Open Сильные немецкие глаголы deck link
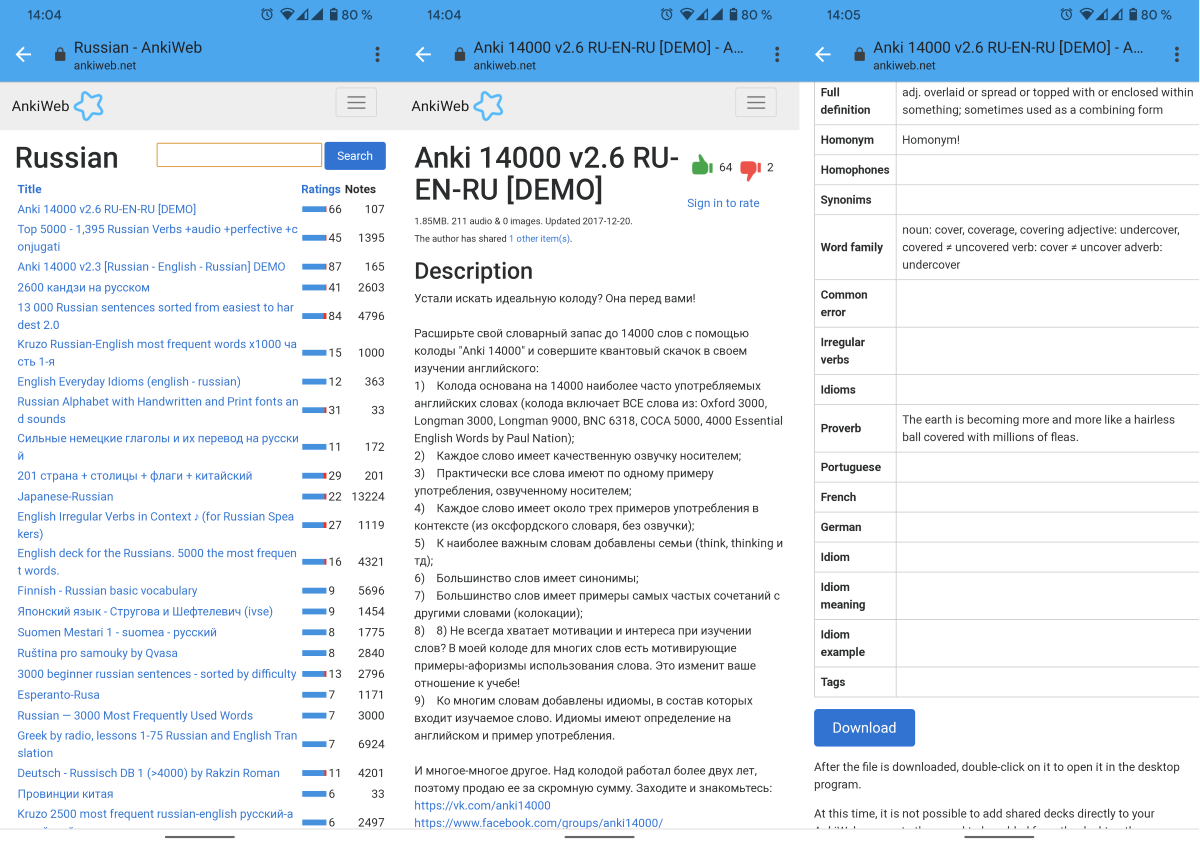The height and width of the screenshot is (844, 1200). [x=158, y=447]
